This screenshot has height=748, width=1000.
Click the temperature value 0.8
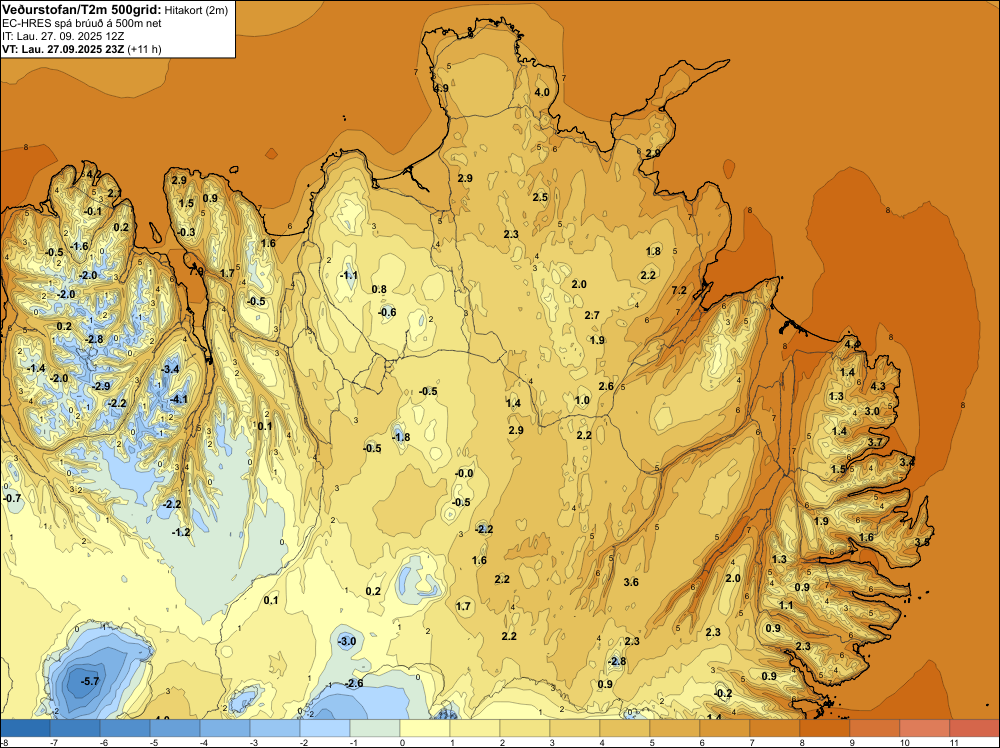[x=379, y=289]
